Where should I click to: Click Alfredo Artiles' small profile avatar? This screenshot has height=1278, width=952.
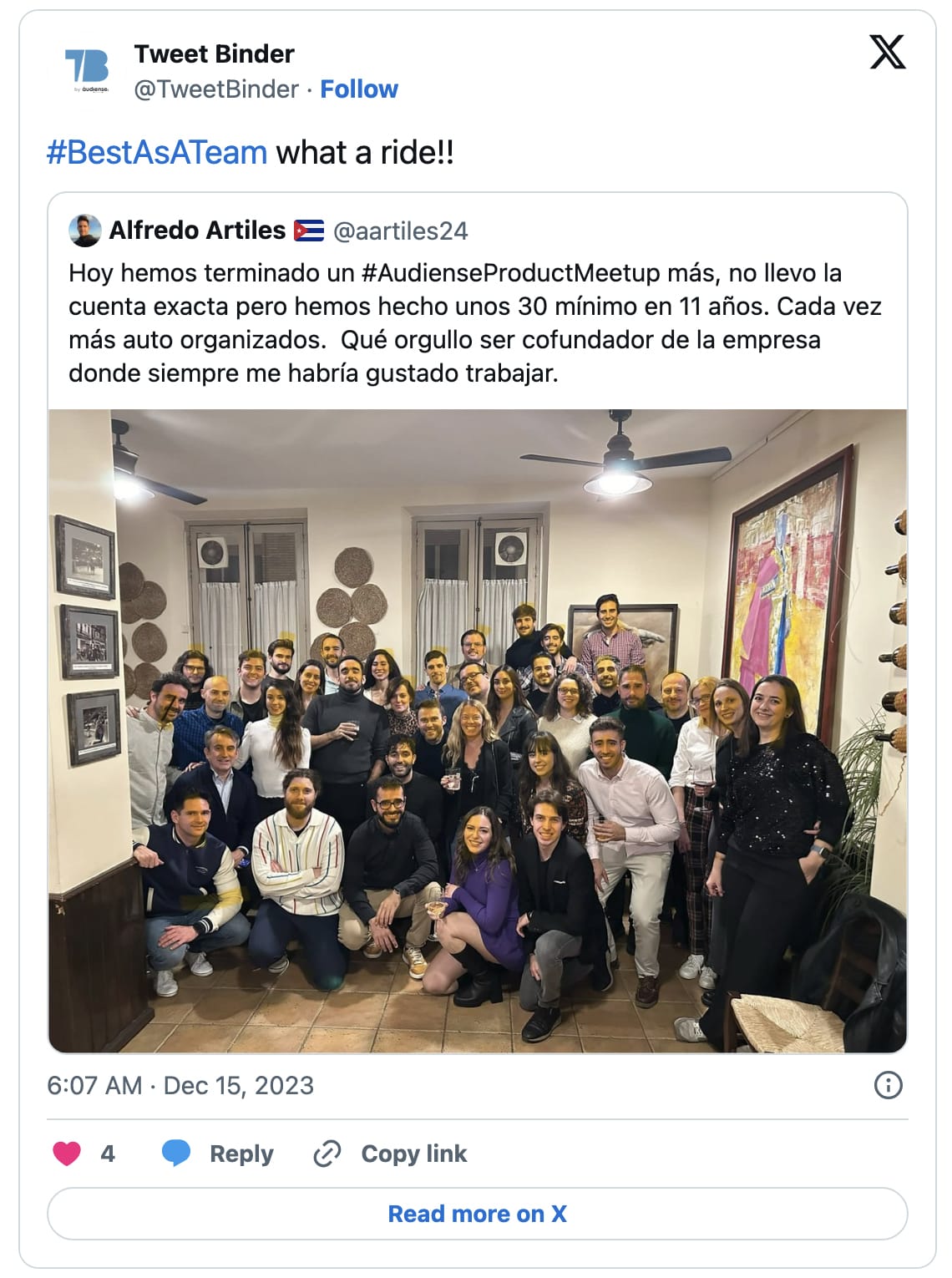pyautogui.click(x=85, y=231)
